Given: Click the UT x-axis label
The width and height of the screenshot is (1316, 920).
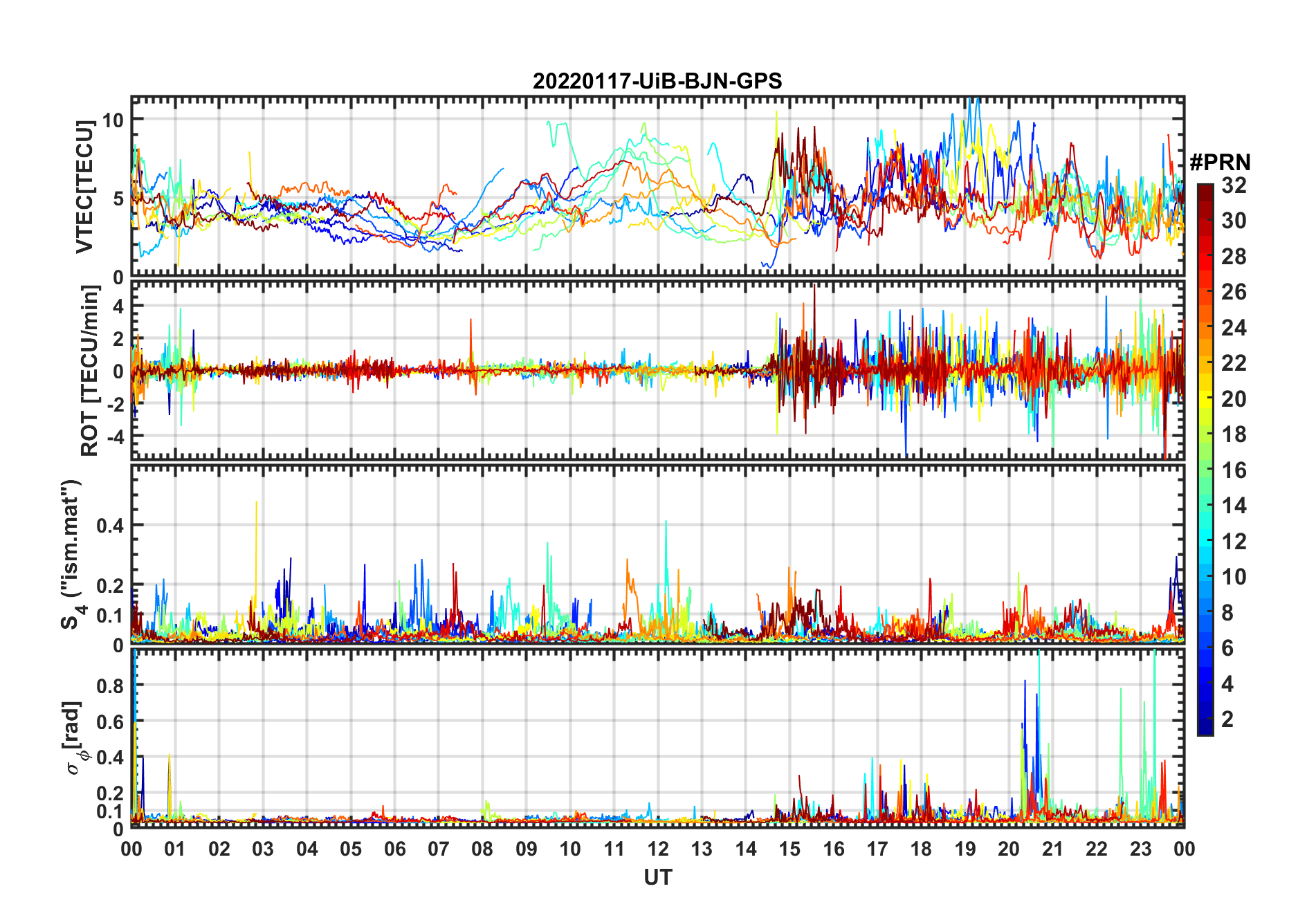Looking at the screenshot, I should [657, 878].
